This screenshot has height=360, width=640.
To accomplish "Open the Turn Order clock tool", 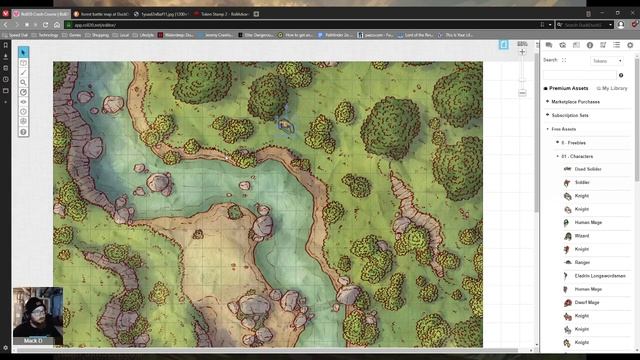I will tap(23, 112).
